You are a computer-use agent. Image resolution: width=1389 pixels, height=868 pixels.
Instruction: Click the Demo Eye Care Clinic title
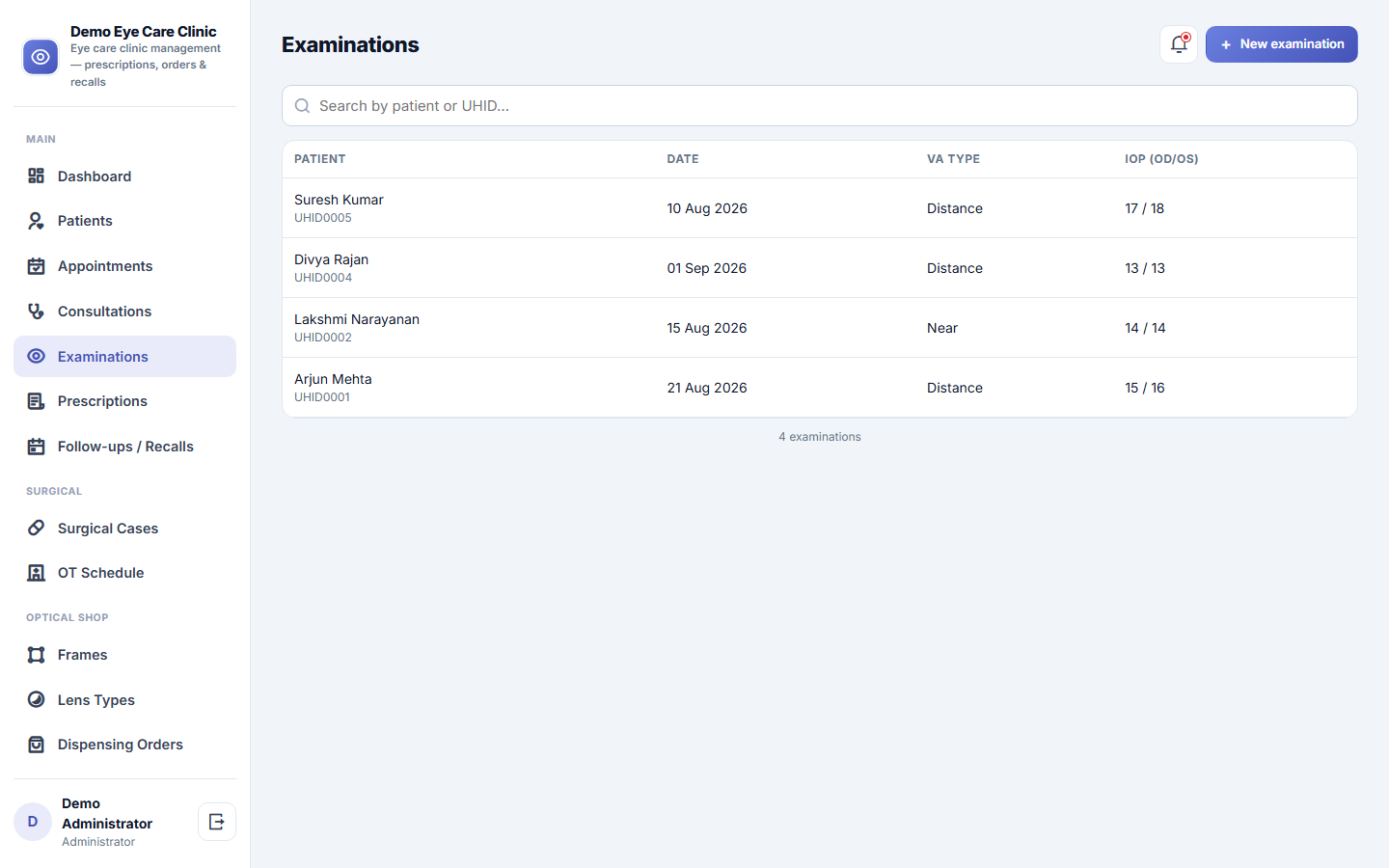point(144,32)
